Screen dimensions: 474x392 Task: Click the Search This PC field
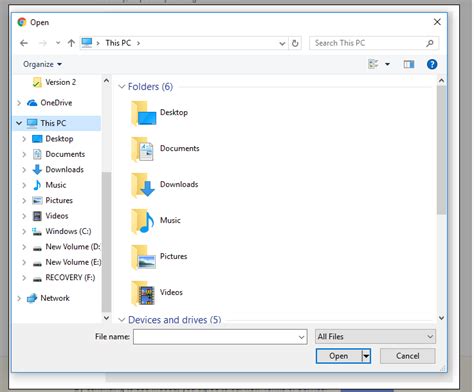(374, 43)
